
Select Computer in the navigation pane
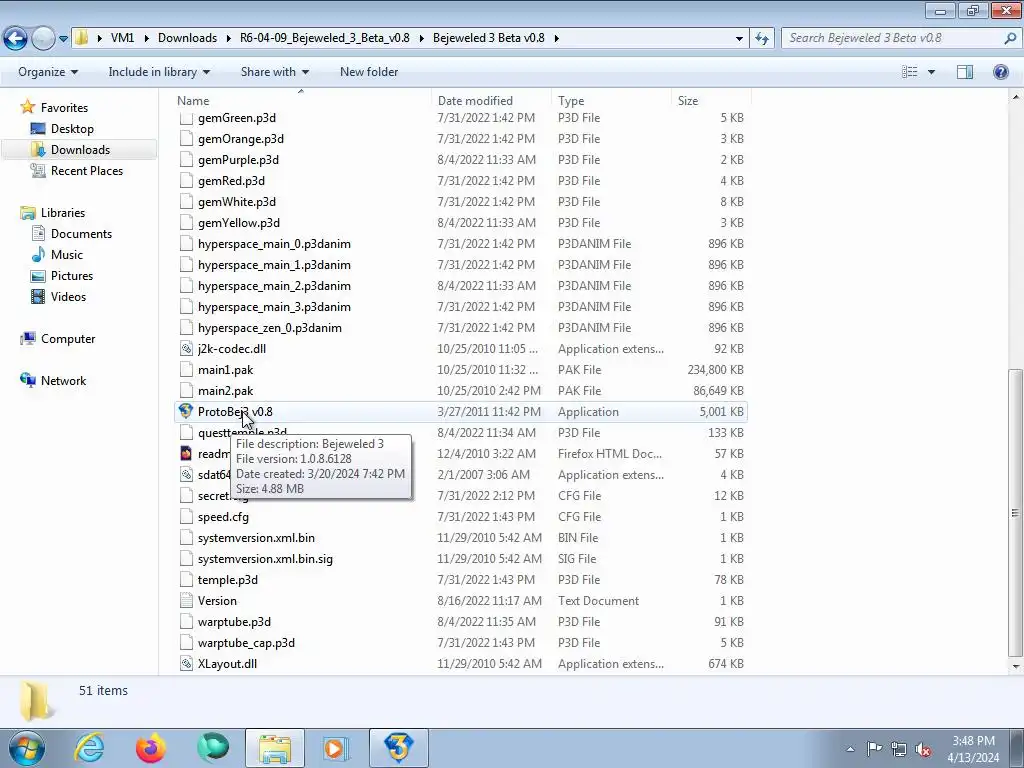[x=68, y=339]
